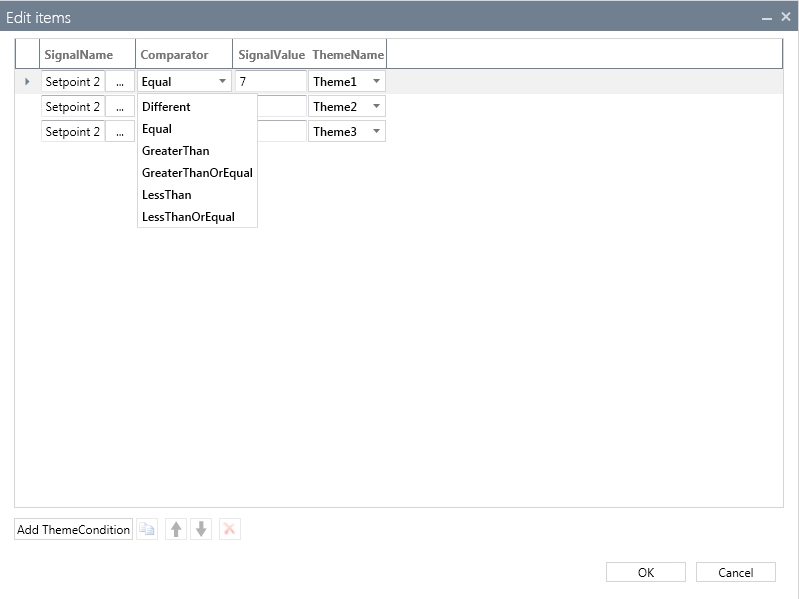Click the copy item icon
Screen dimensions: 799x599
coord(147,530)
